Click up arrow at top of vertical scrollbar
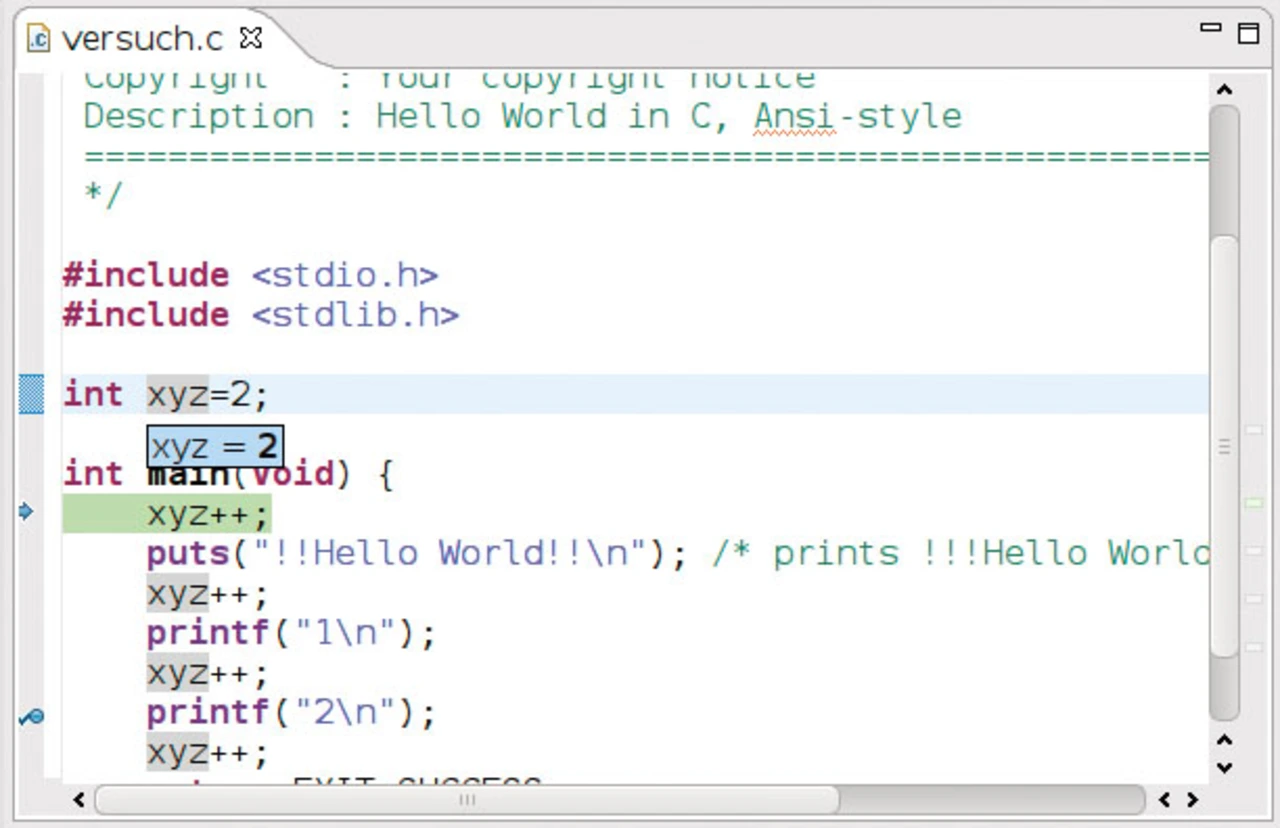 [1224, 90]
